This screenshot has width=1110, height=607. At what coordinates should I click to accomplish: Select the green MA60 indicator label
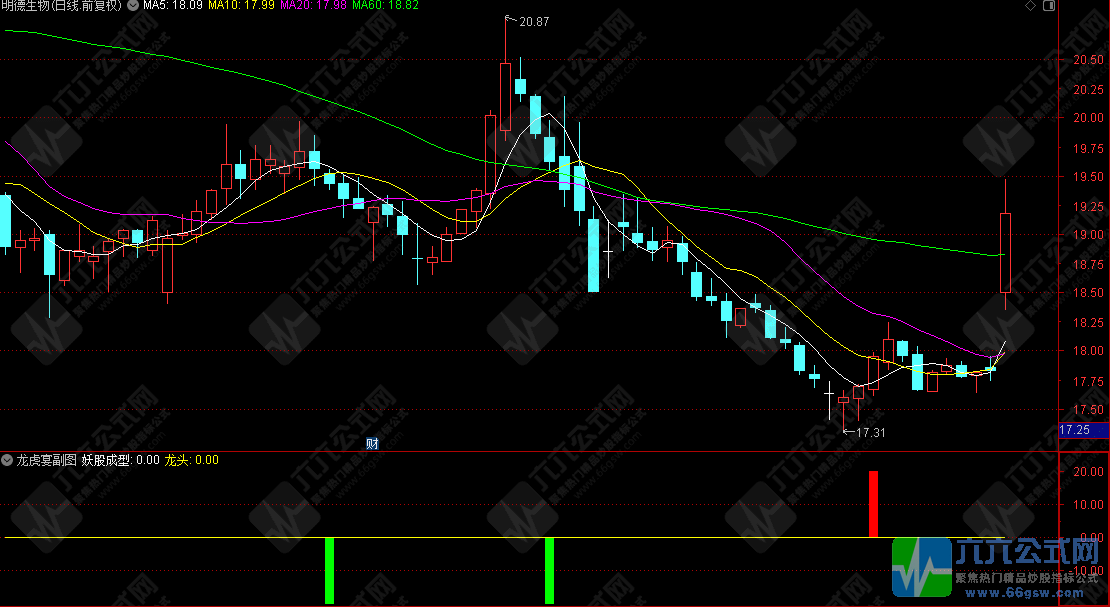click(385, 6)
